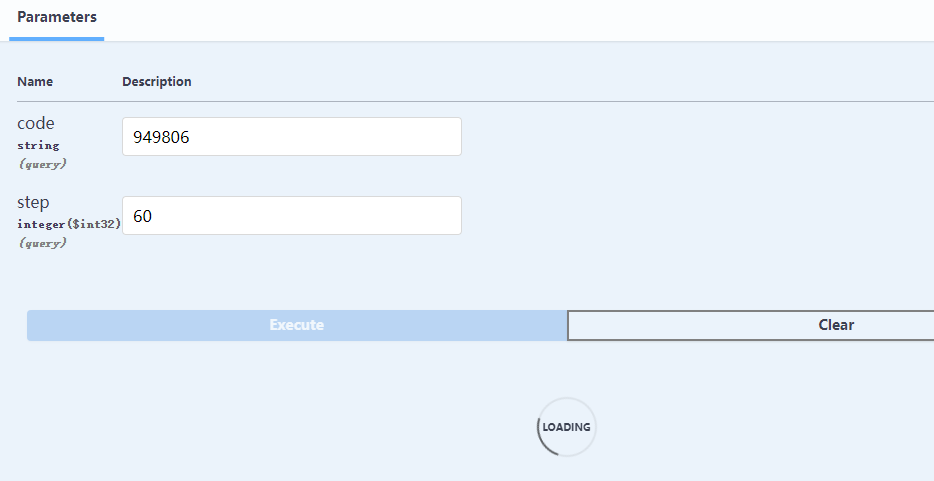Image resolution: width=934 pixels, height=481 pixels.
Task: Place cursor on the 949806 value text
Action: click(161, 138)
